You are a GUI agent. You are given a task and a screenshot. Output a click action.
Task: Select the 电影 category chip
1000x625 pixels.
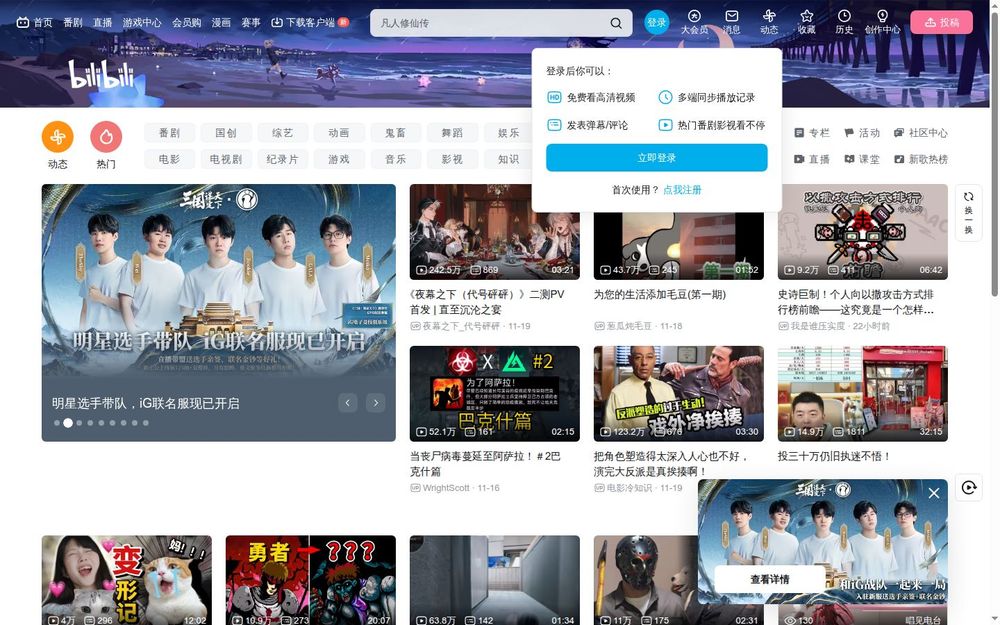click(x=169, y=159)
